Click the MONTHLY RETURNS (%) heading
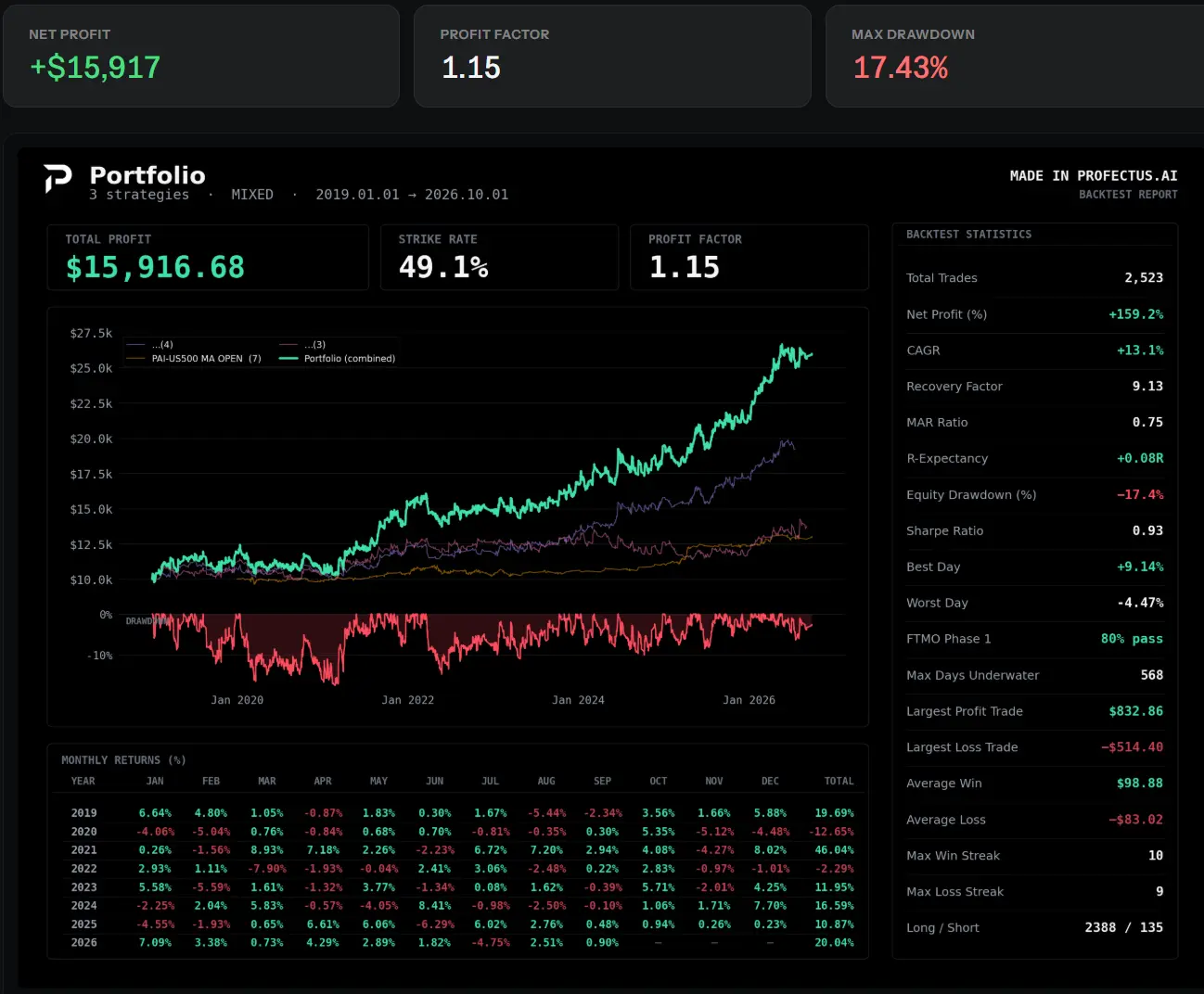1204x994 pixels. pyautogui.click(x=123, y=760)
